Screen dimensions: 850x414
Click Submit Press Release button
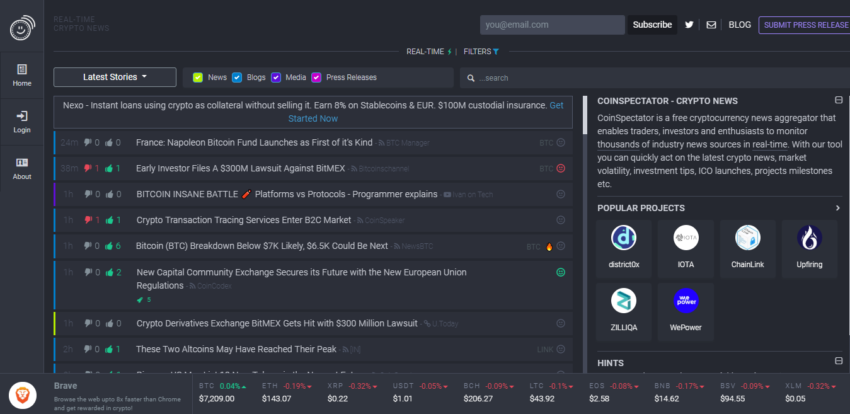[804, 25]
